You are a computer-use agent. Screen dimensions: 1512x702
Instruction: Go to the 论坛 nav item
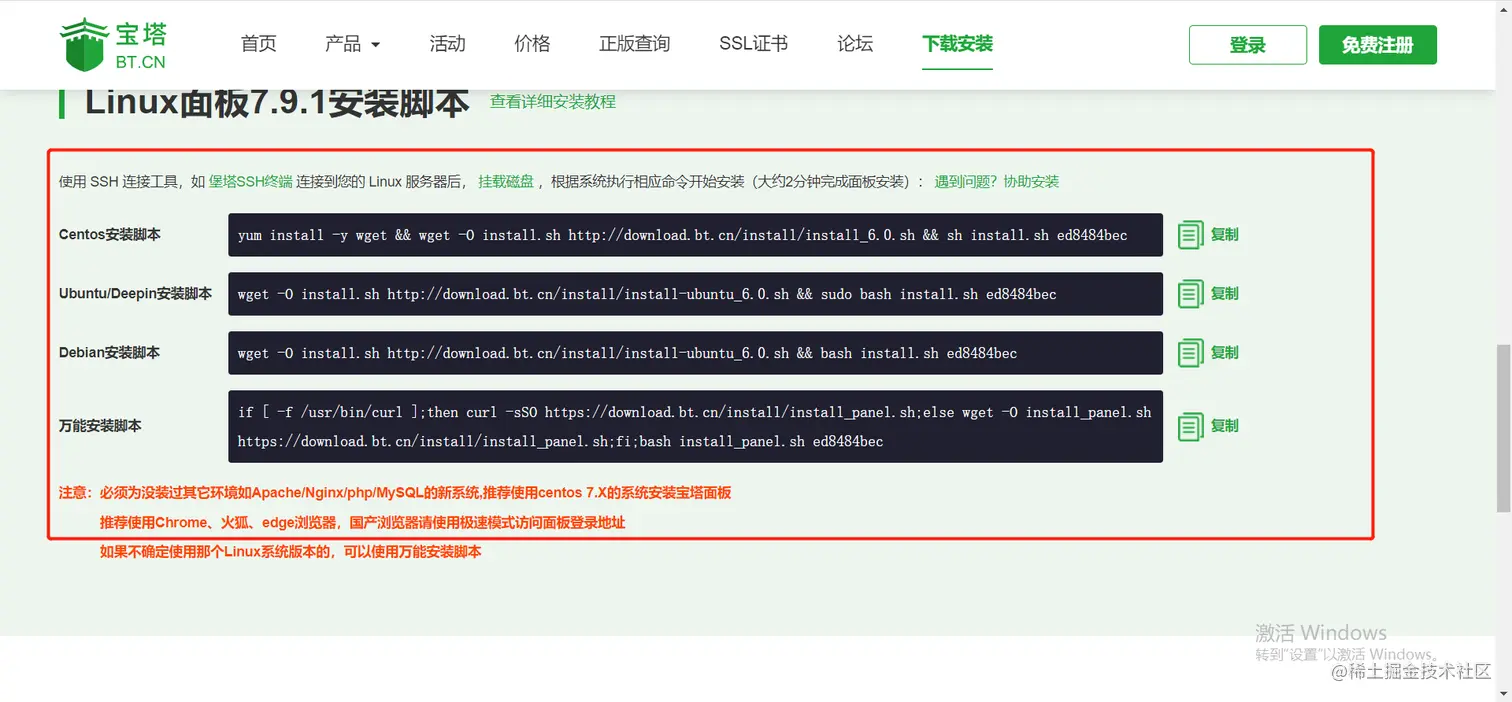(x=855, y=44)
